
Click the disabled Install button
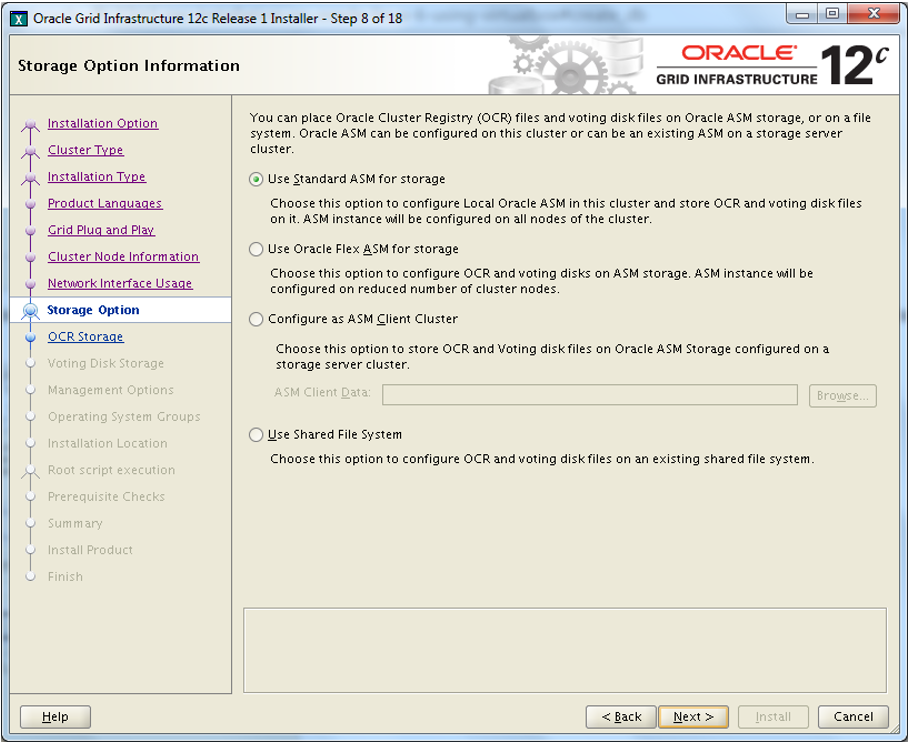point(773,717)
